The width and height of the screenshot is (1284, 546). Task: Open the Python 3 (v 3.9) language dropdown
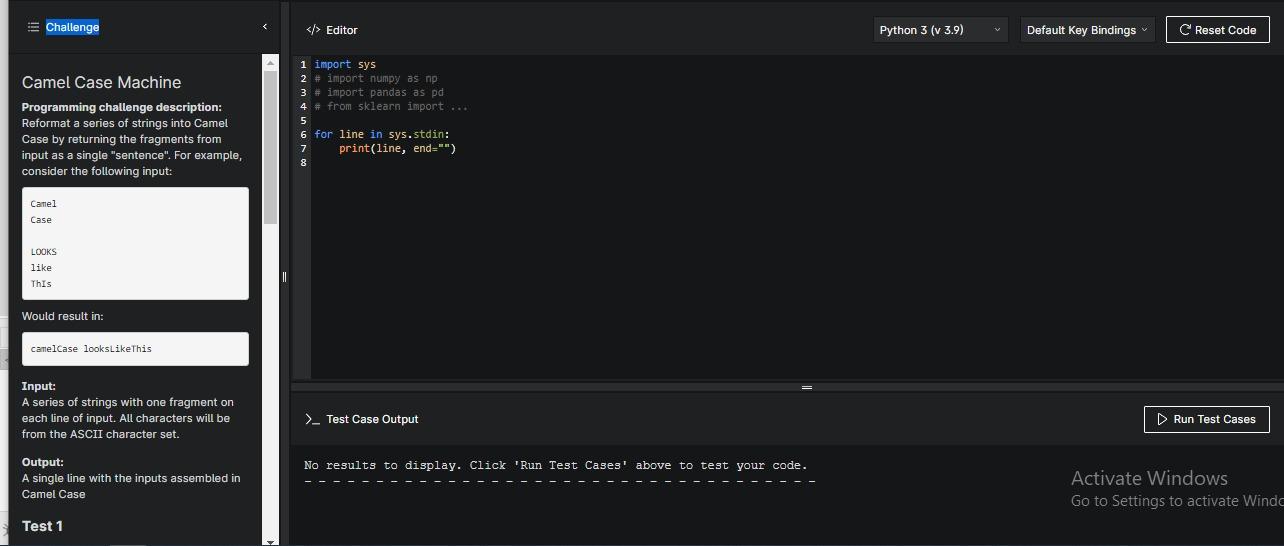pos(940,30)
